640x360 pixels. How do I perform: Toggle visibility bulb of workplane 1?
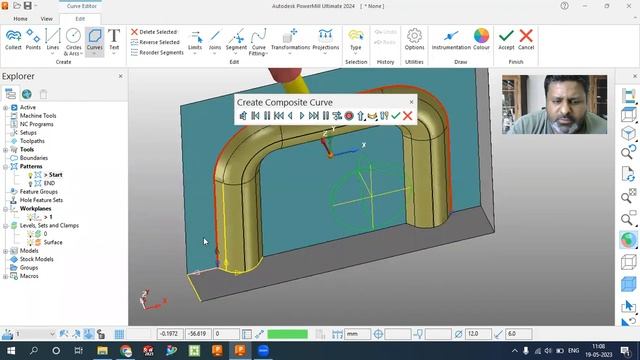[30, 217]
